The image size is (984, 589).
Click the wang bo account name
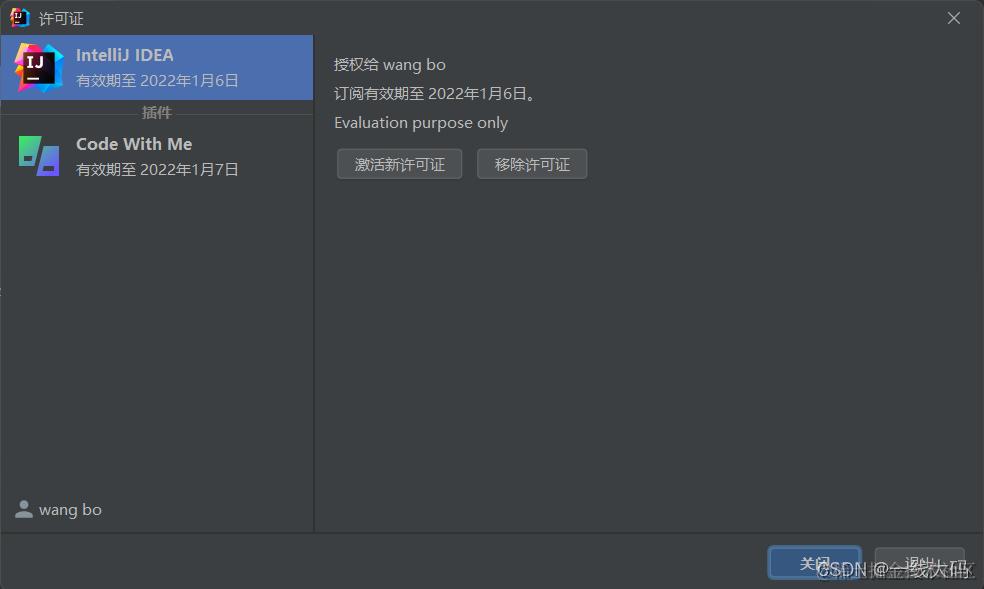click(x=70, y=510)
